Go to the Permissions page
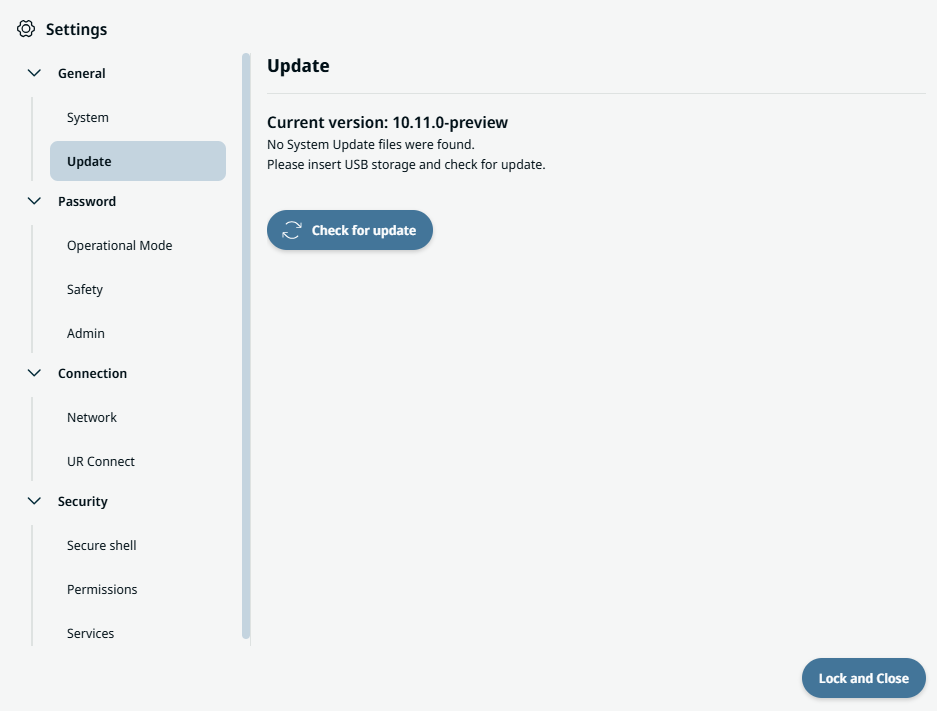 tap(102, 589)
